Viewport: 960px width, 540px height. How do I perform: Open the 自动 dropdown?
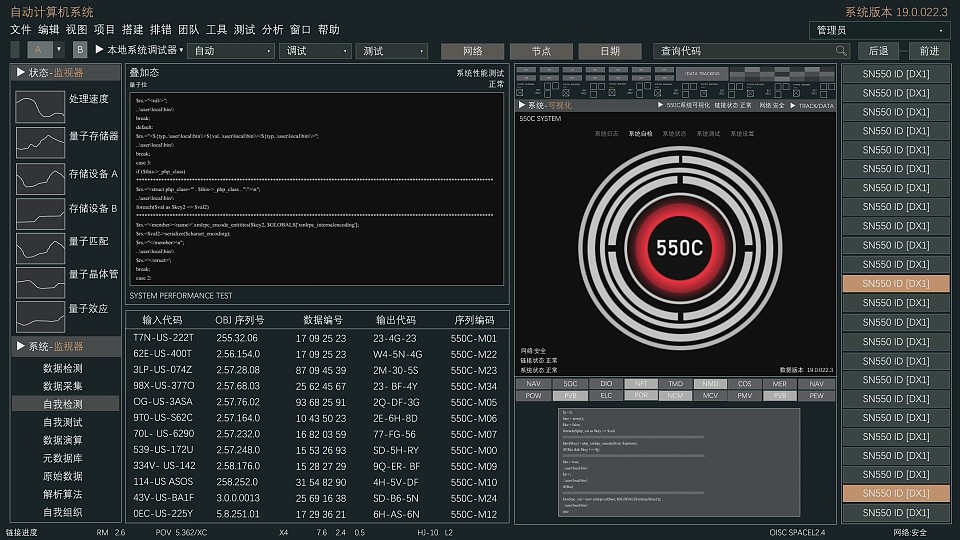click(231, 51)
